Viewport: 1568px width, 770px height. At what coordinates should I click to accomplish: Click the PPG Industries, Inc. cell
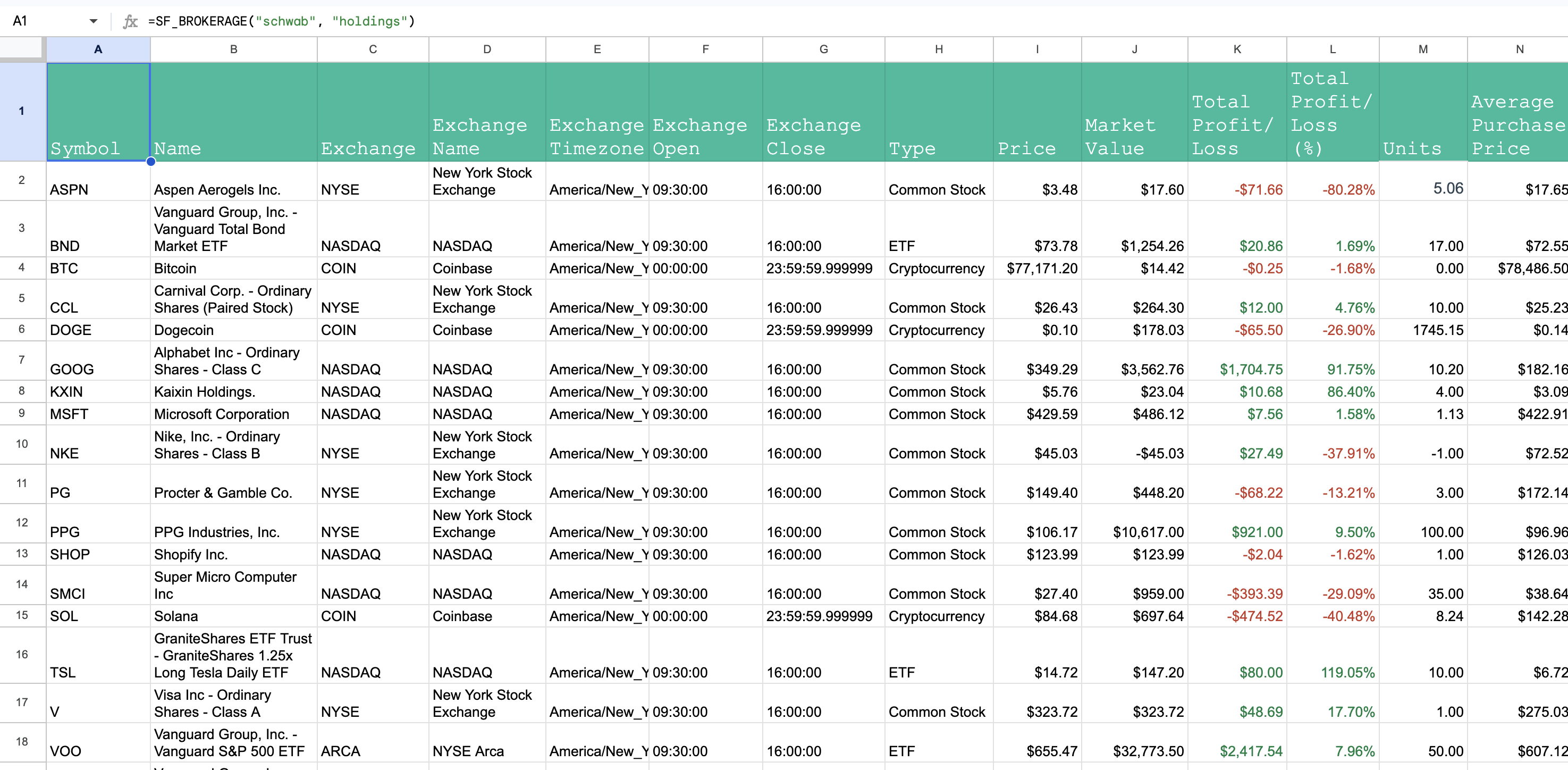(234, 523)
